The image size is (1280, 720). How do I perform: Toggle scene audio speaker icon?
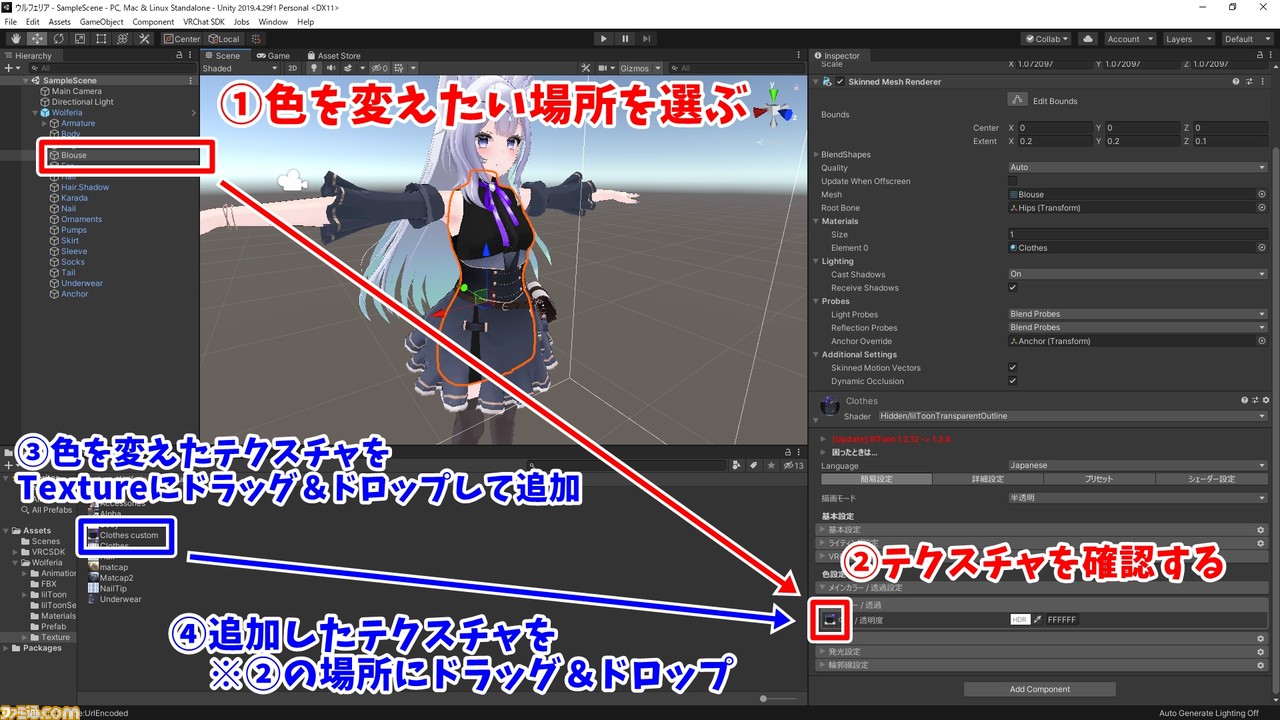(x=330, y=68)
